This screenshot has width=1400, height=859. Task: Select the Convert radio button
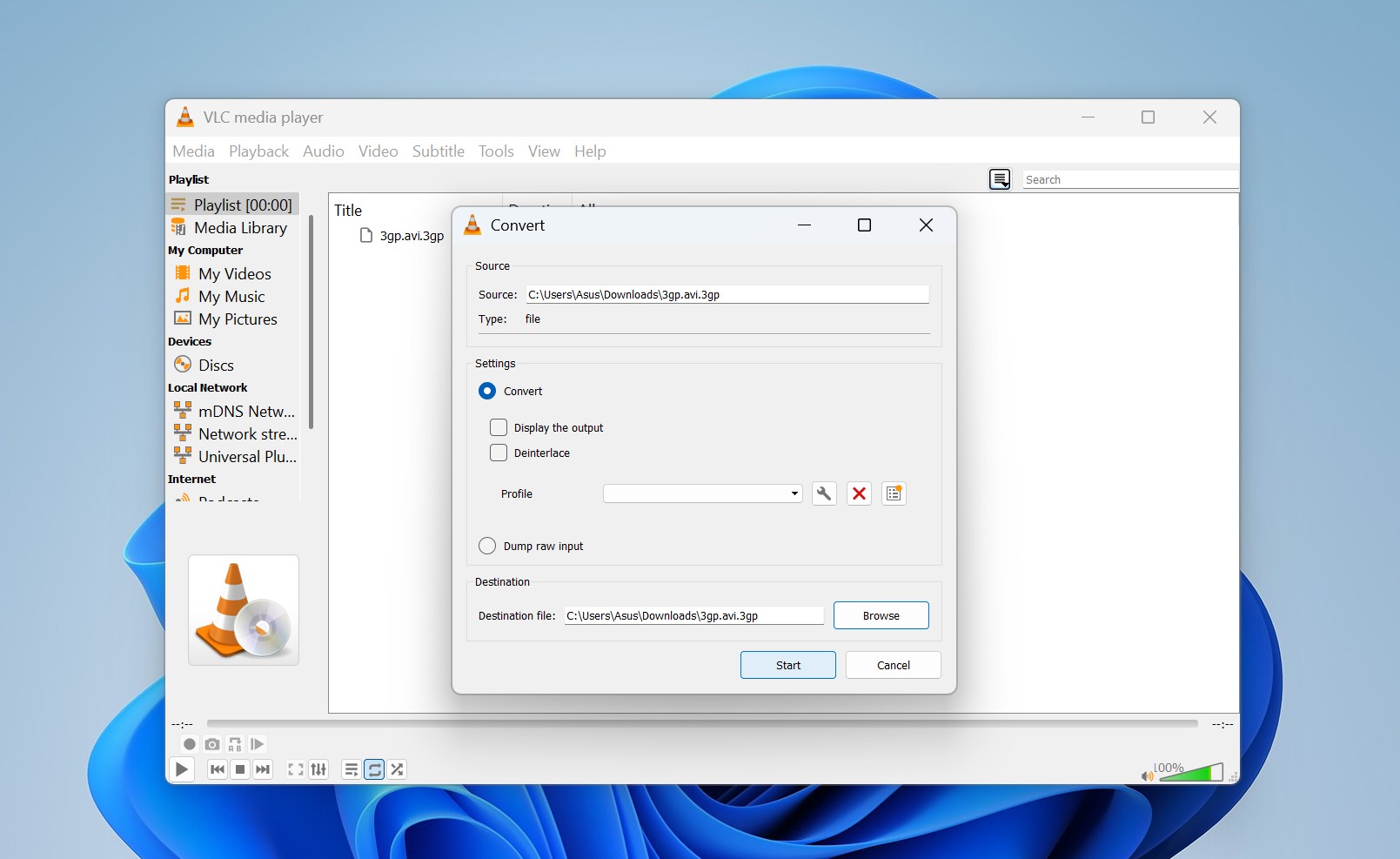[487, 391]
